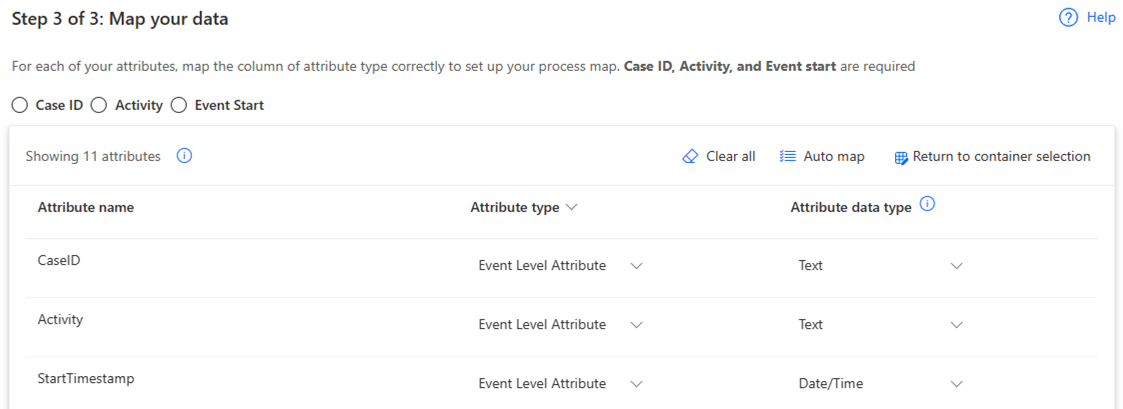The width and height of the screenshot is (1123, 409).
Task: Open CaseID attribute type dropdown
Action: [x=636, y=266]
